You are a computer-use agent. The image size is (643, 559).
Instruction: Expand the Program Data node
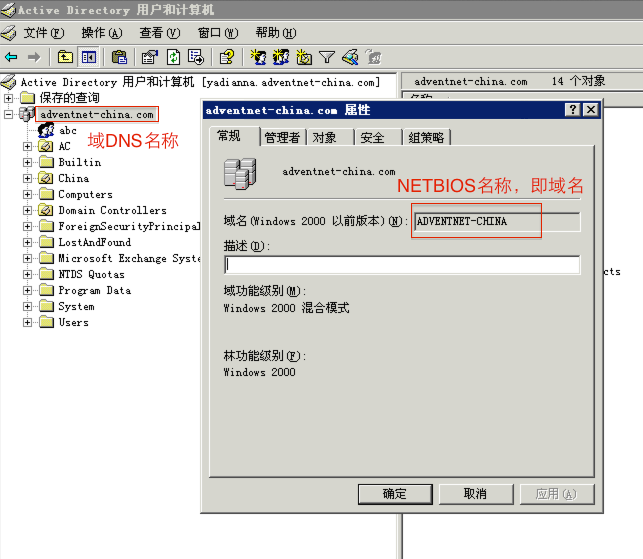[27, 290]
